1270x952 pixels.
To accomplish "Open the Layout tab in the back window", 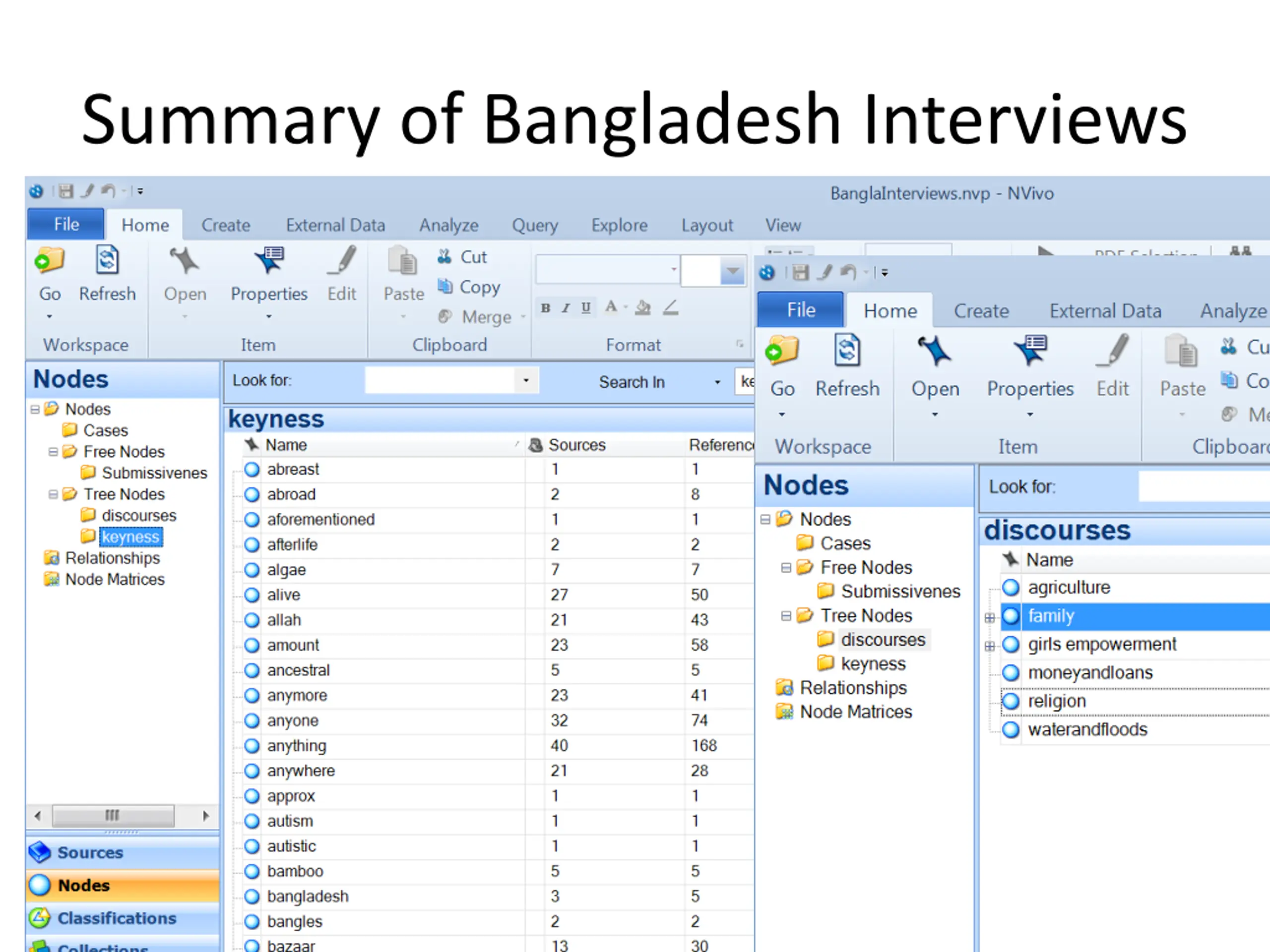I will coord(707,225).
